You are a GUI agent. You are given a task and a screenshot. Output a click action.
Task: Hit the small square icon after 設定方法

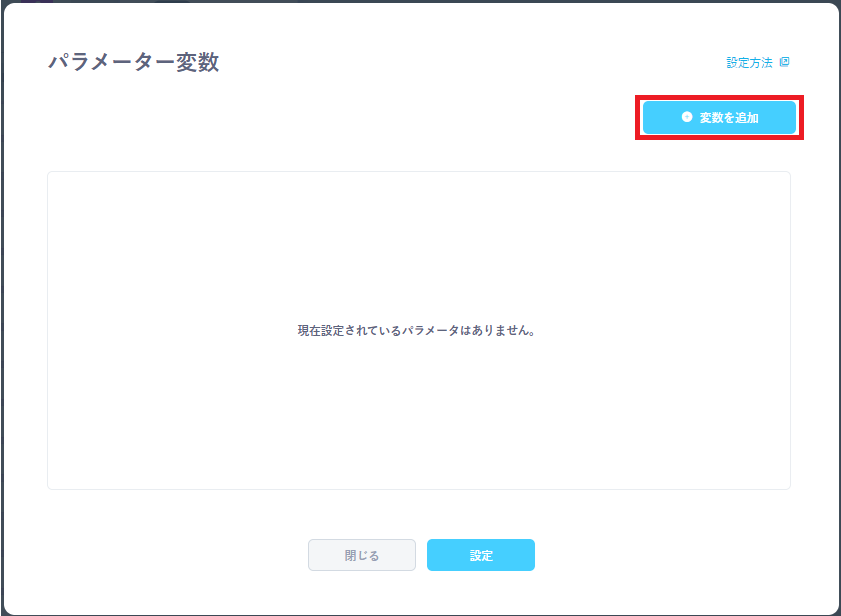(785, 62)
